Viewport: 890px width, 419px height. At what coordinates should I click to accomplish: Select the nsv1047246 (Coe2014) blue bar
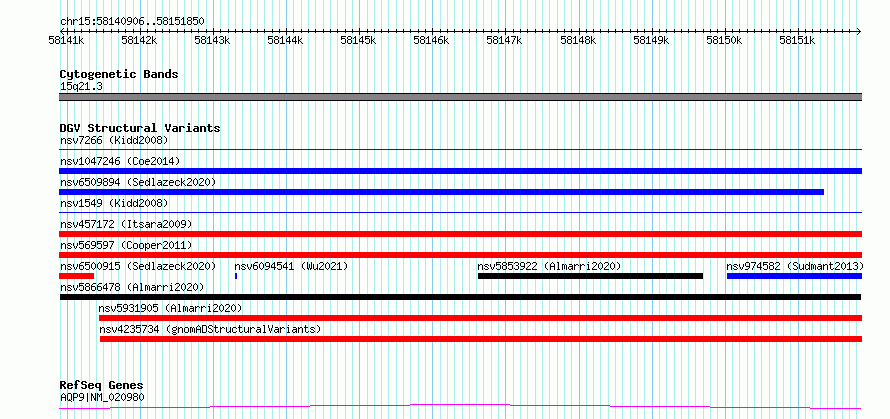click(460, 171)
